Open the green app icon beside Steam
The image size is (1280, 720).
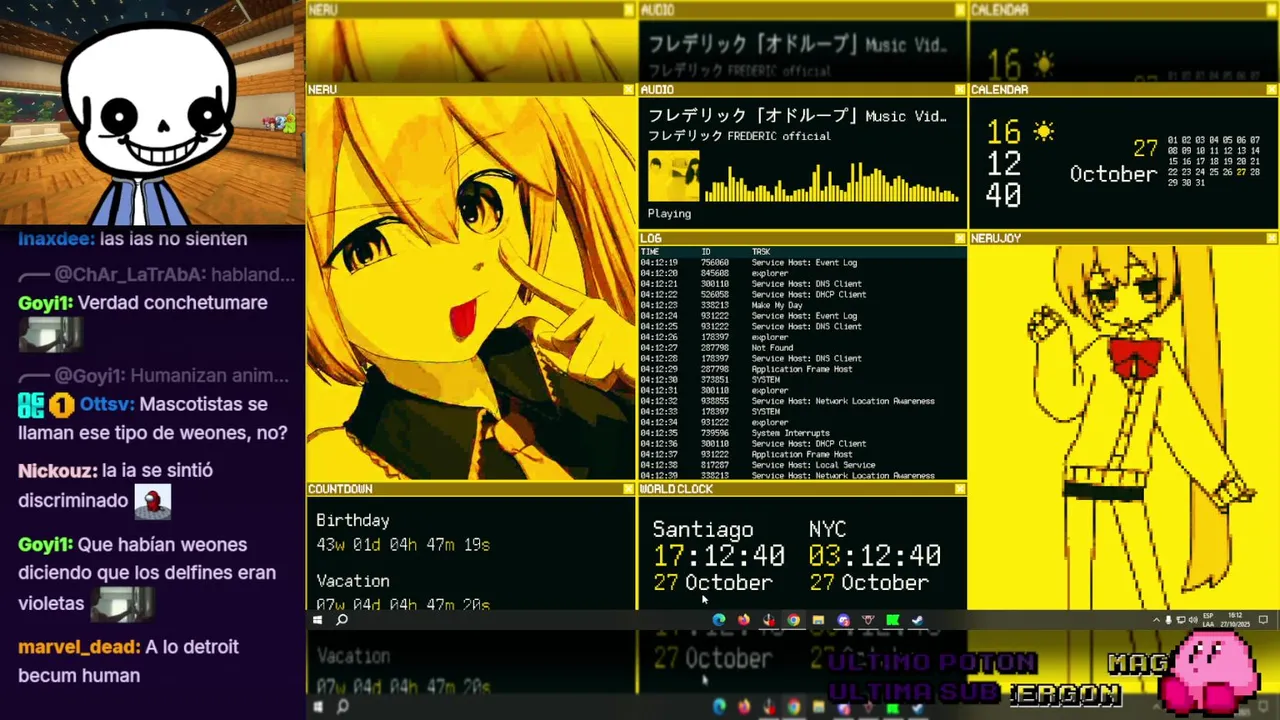(892, 620)
